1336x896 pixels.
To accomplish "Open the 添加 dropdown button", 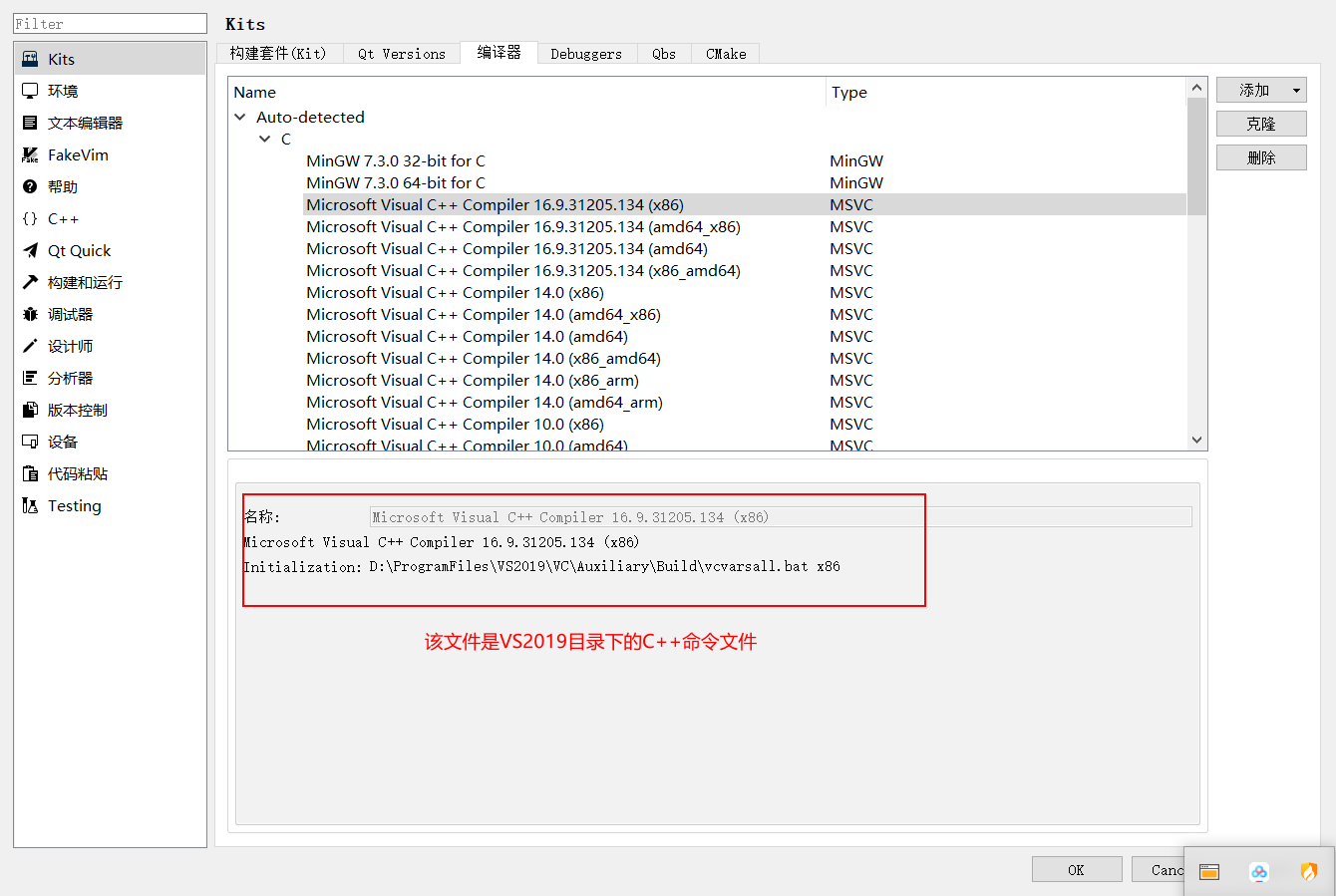I will (x=1261, y=90).
